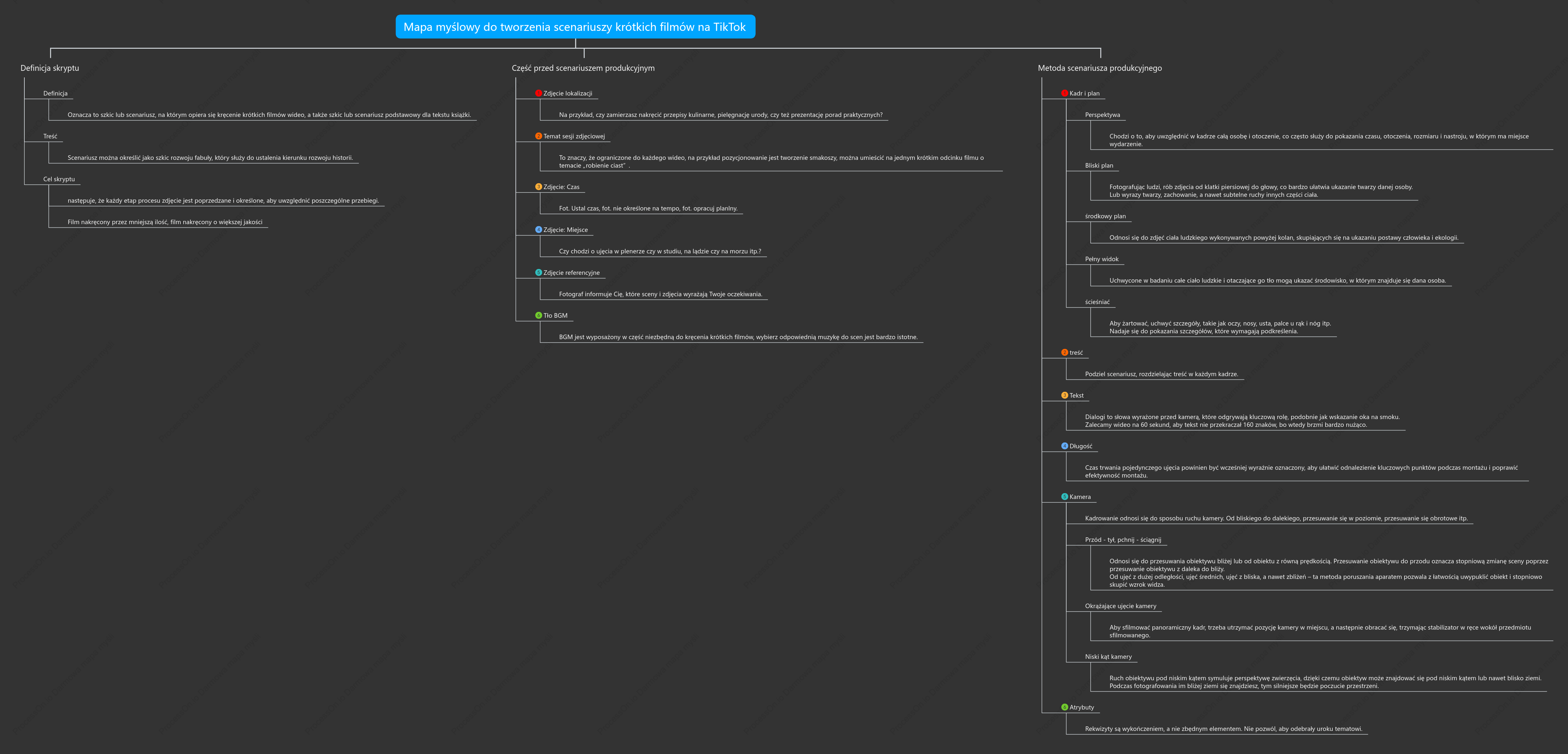Click the Niski kąt kamery subtopic

coord(1108,657)
